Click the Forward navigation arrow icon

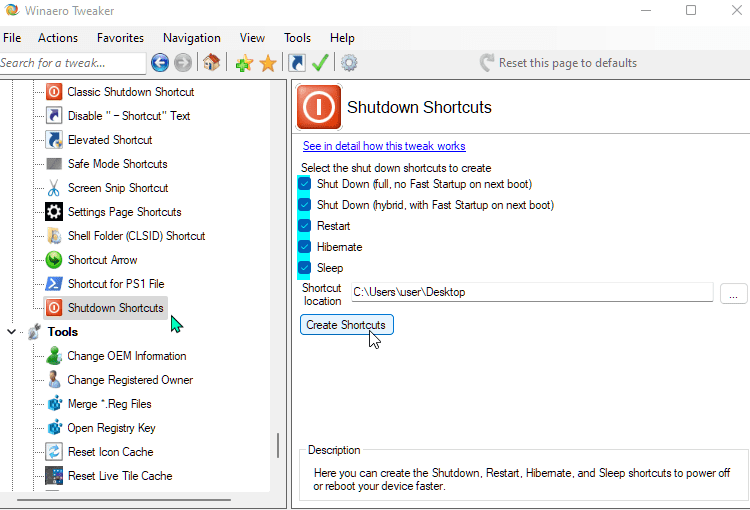pyautogui.click(x=183, y=63)
